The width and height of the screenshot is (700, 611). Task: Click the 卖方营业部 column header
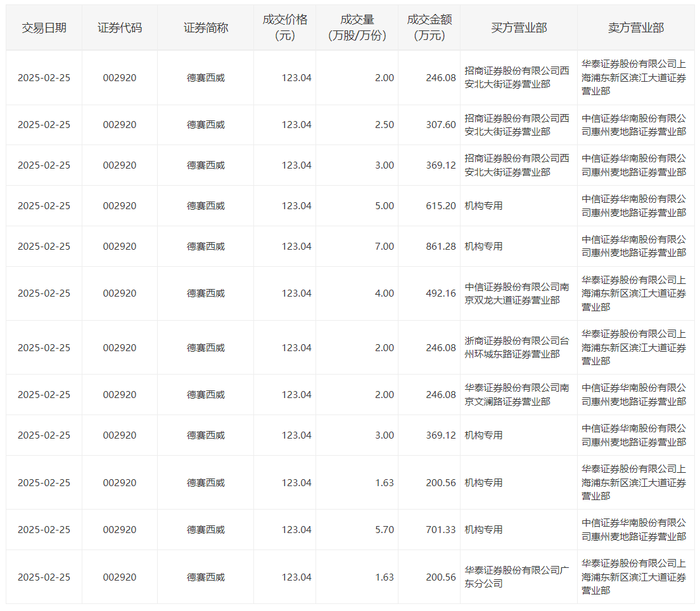point(636,28)
